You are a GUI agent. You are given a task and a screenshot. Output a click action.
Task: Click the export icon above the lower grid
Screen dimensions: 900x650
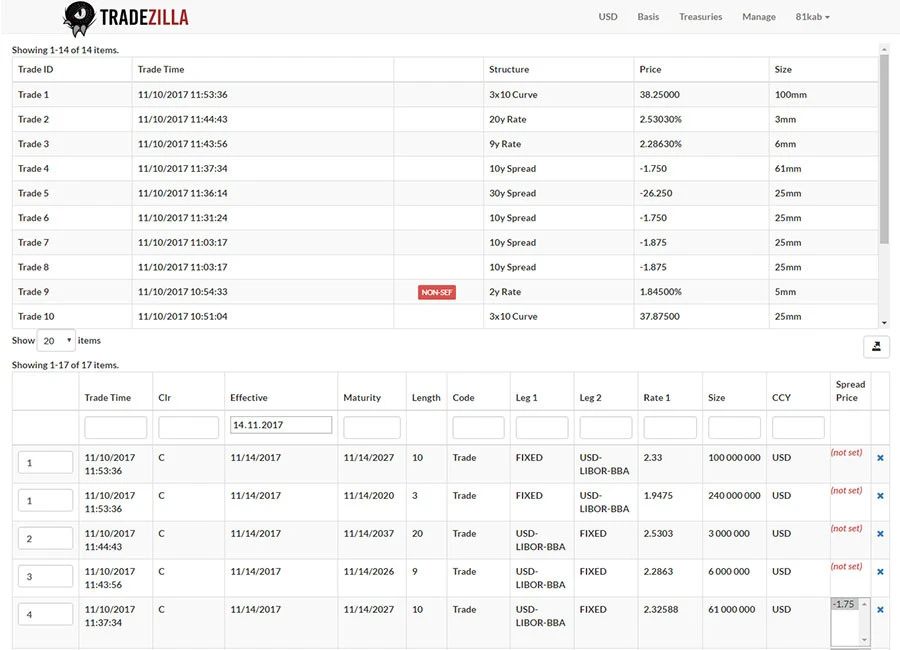tap(877, 345)
